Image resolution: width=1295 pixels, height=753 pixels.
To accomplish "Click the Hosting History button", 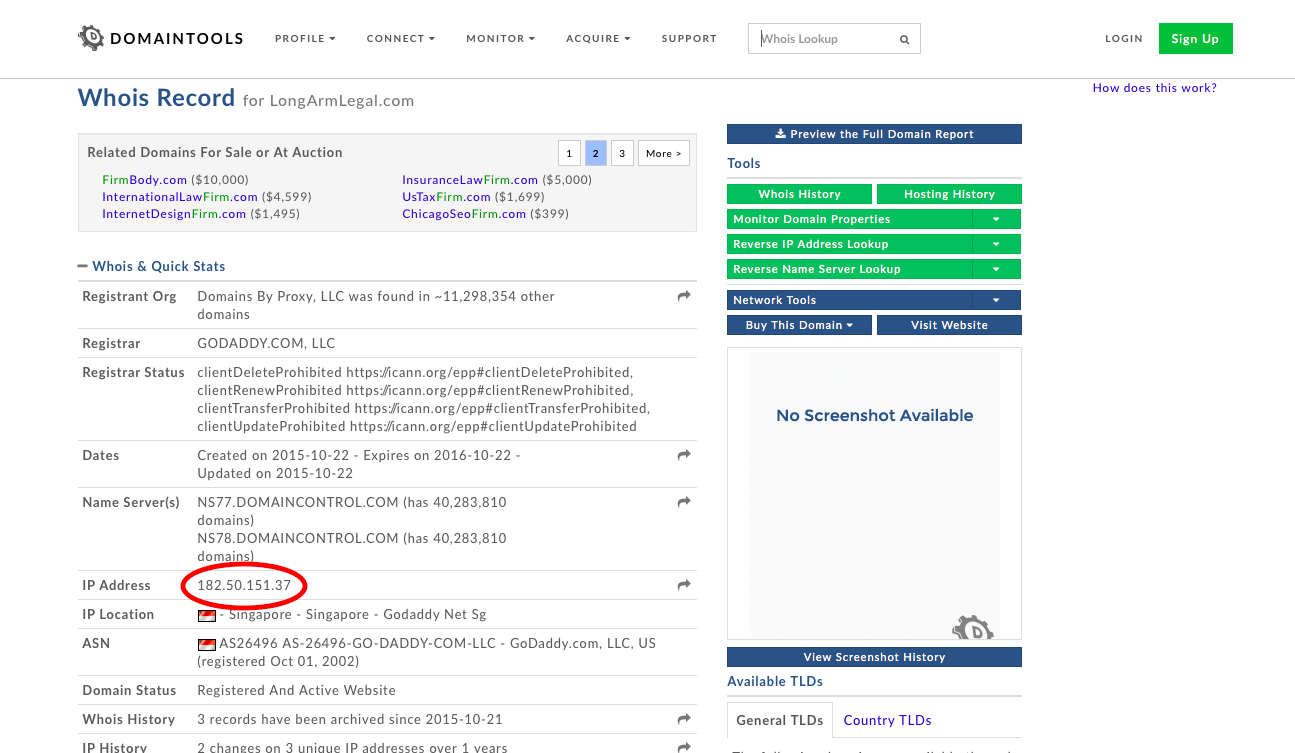I will coord(949,194).
